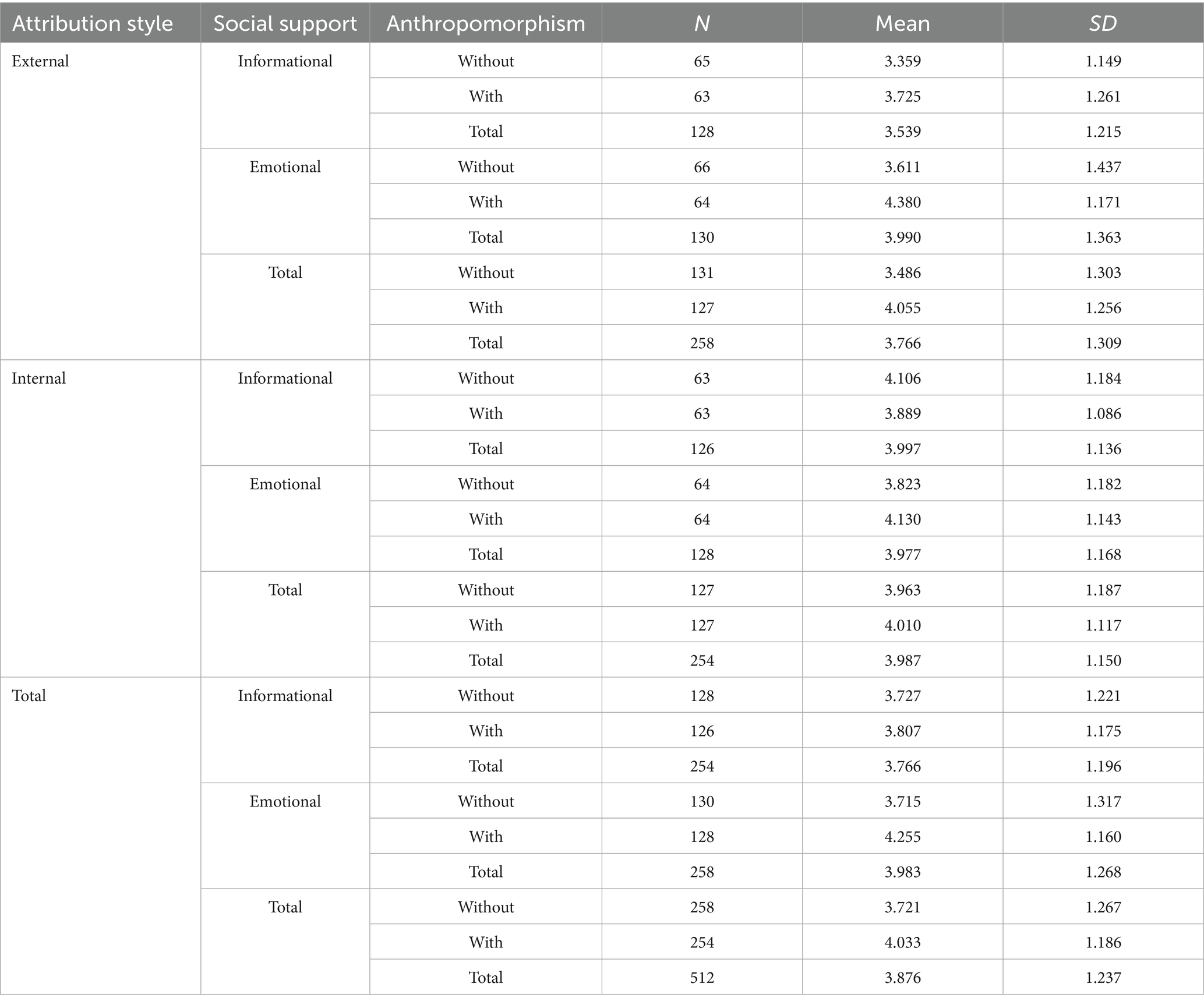Select the mean value 3.359
This screenshot has height=1005, width=1204.
click(x=902, y=61)
